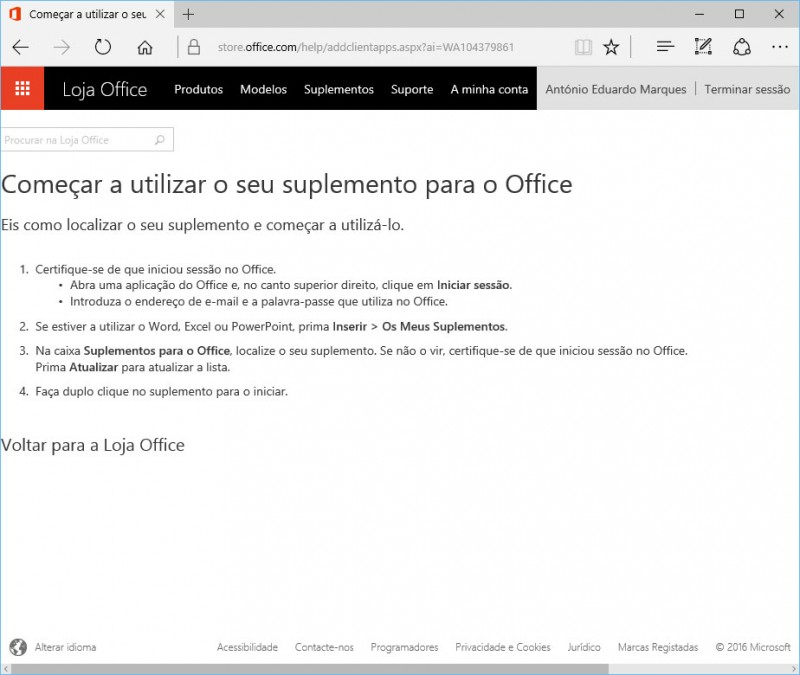800x675 pixels.
Task: Open the Hub panel icon
Action: click(664, 46)
